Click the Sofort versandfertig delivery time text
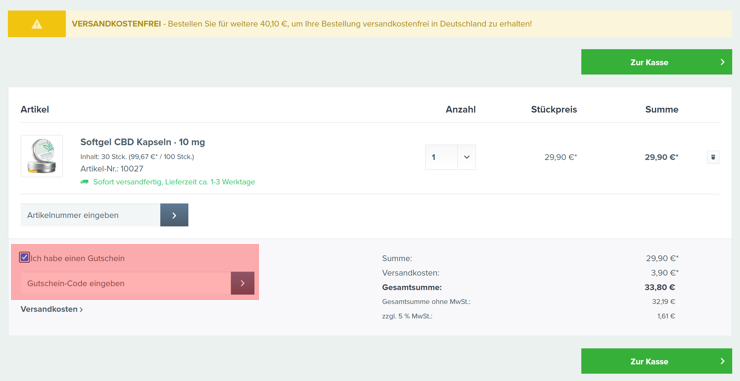 pos(174,182)
